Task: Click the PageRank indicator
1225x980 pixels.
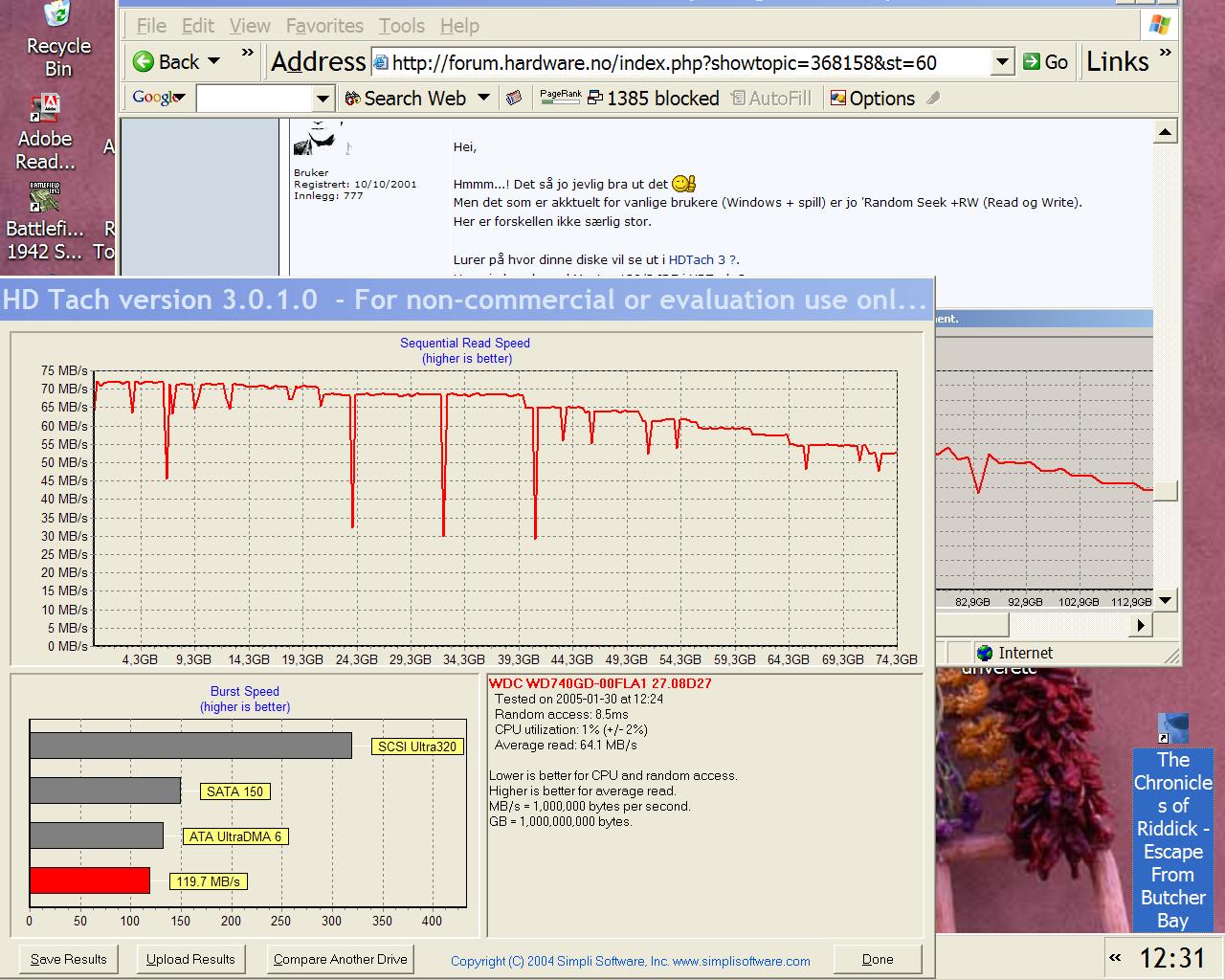Action: [x=561, y=96]
